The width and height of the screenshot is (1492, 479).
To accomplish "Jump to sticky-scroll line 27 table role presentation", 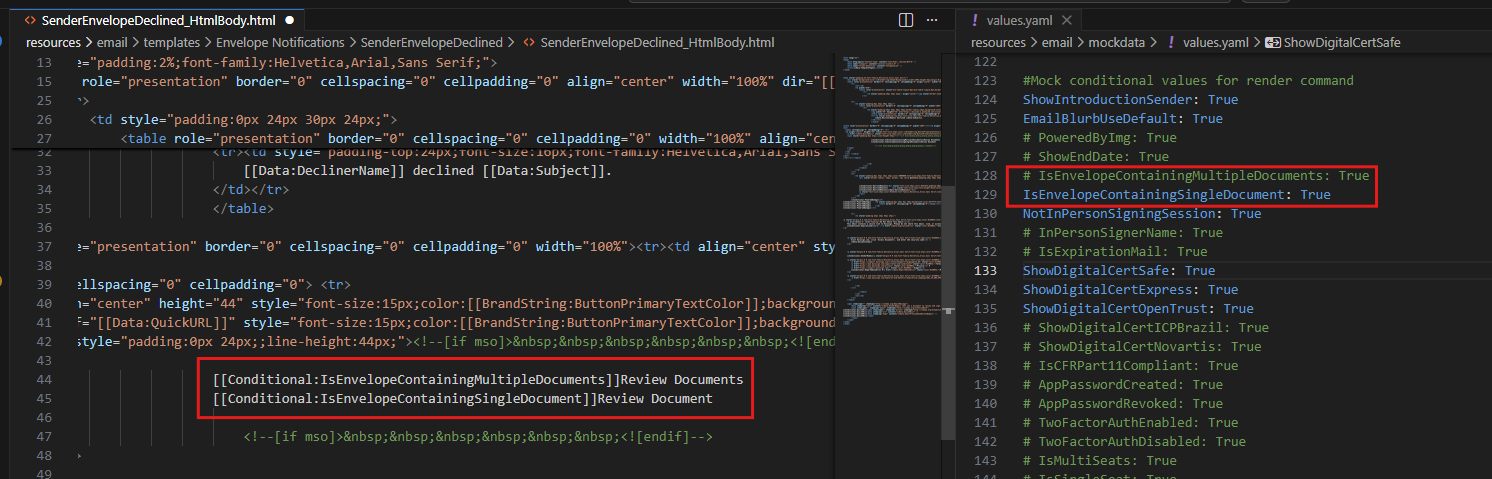I will (x=478, y=138).
